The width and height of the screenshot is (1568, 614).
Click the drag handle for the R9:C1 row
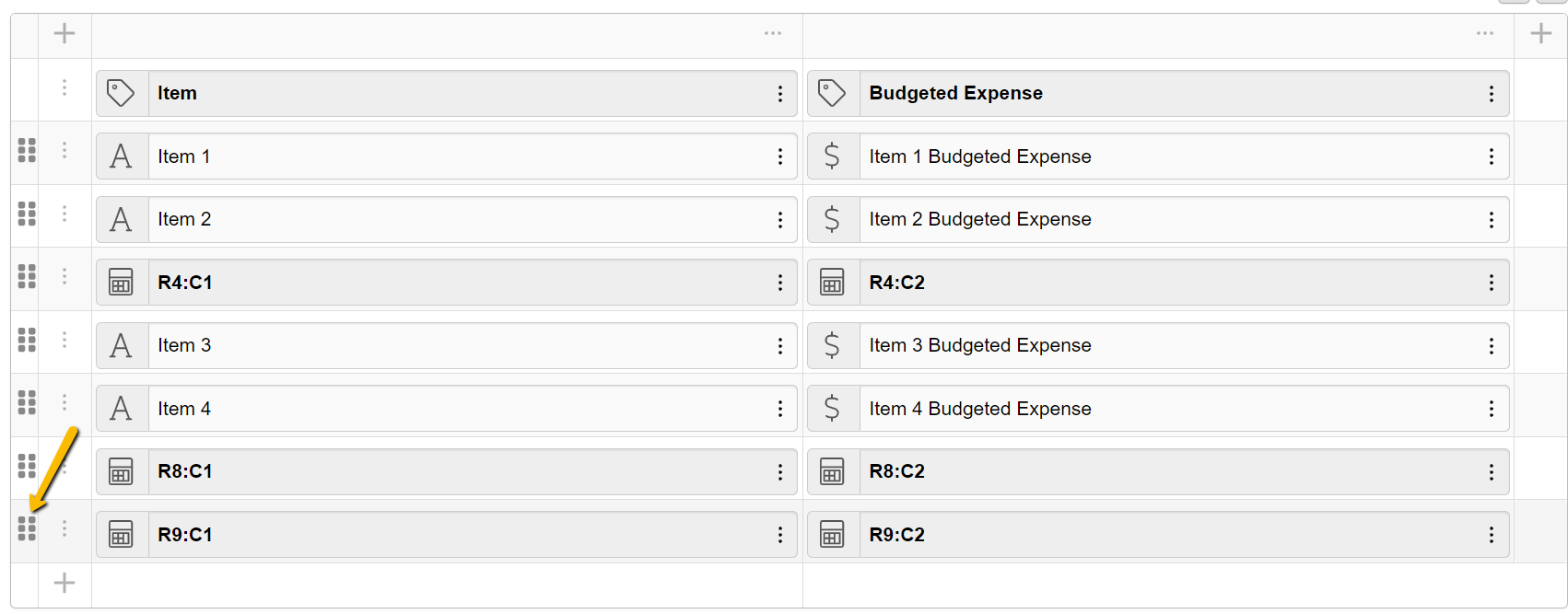coord(27,528)
